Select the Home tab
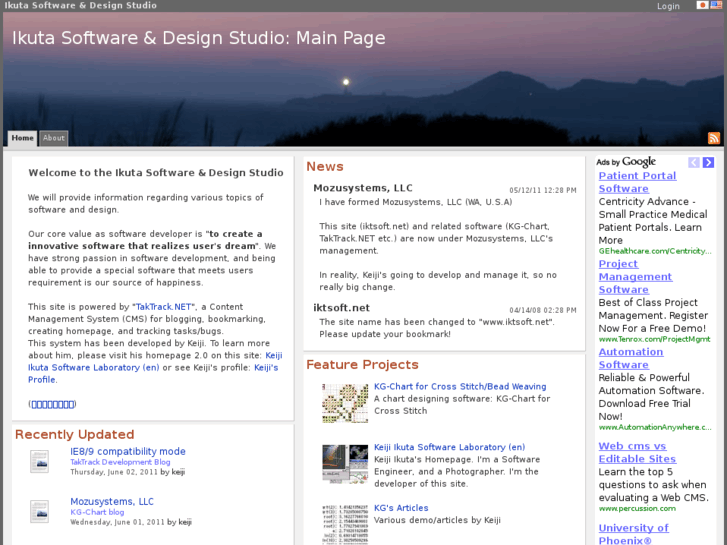The image size is (727, 545). pos(22,138)
